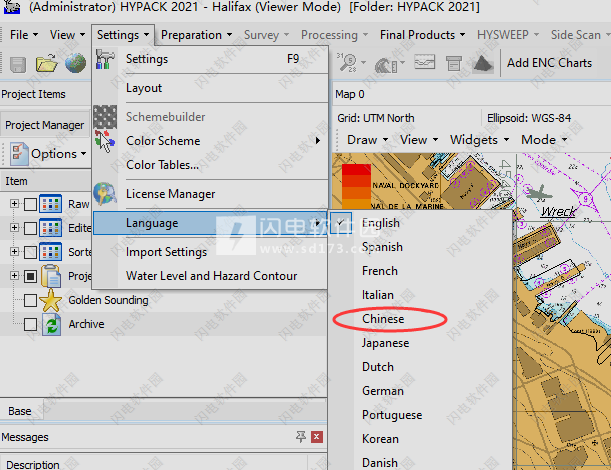
Task: Select Chinese language
Action: click(x=419, y=319)
